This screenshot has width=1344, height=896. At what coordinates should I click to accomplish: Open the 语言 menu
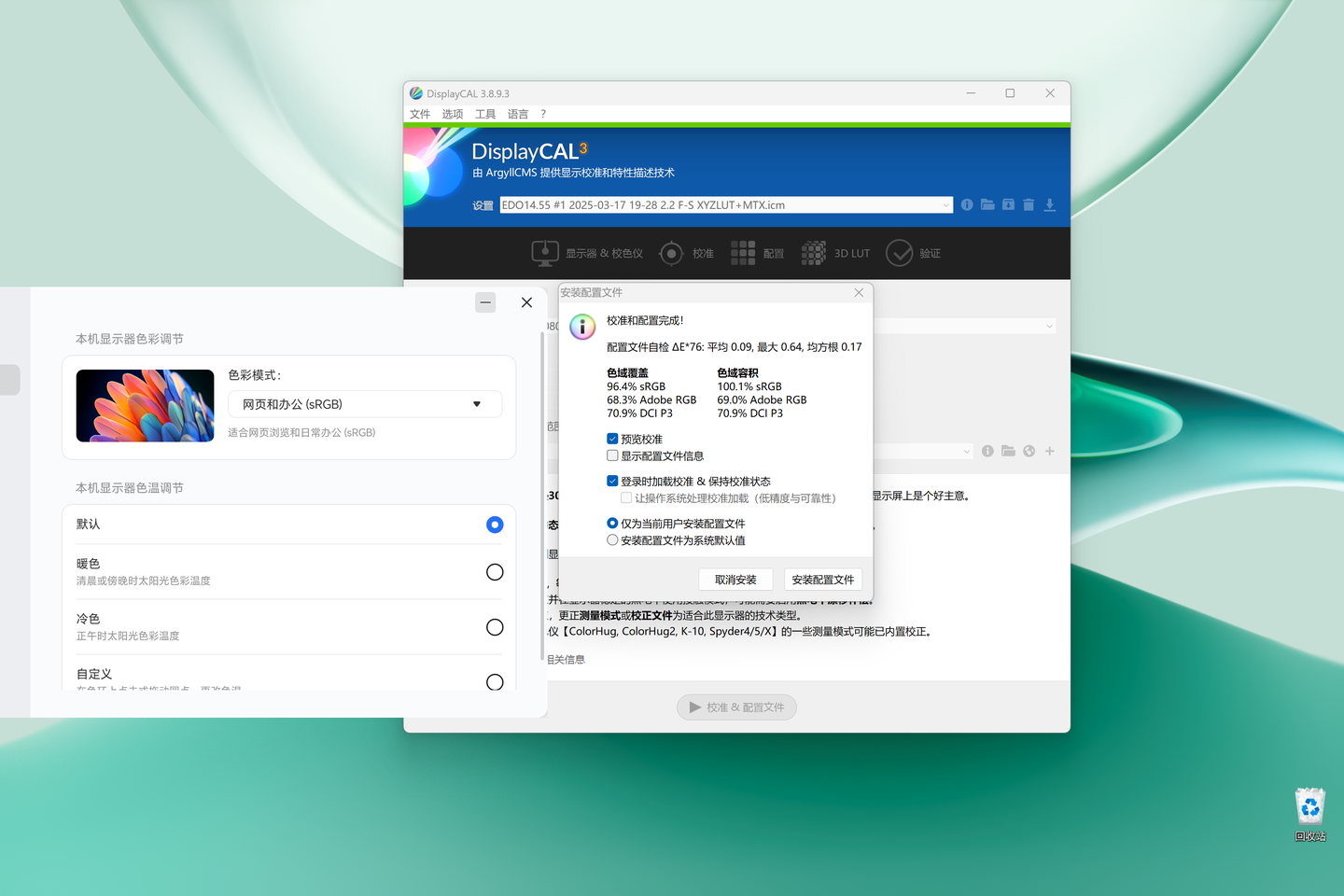click(x=518, y=114)
